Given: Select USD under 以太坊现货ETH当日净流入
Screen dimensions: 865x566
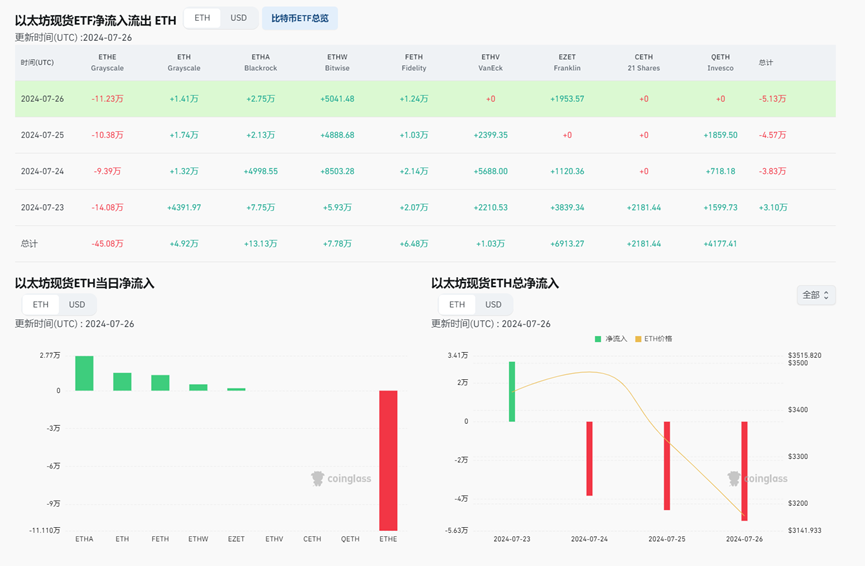Looking at the screenshot, I should [x=77, y=304].
